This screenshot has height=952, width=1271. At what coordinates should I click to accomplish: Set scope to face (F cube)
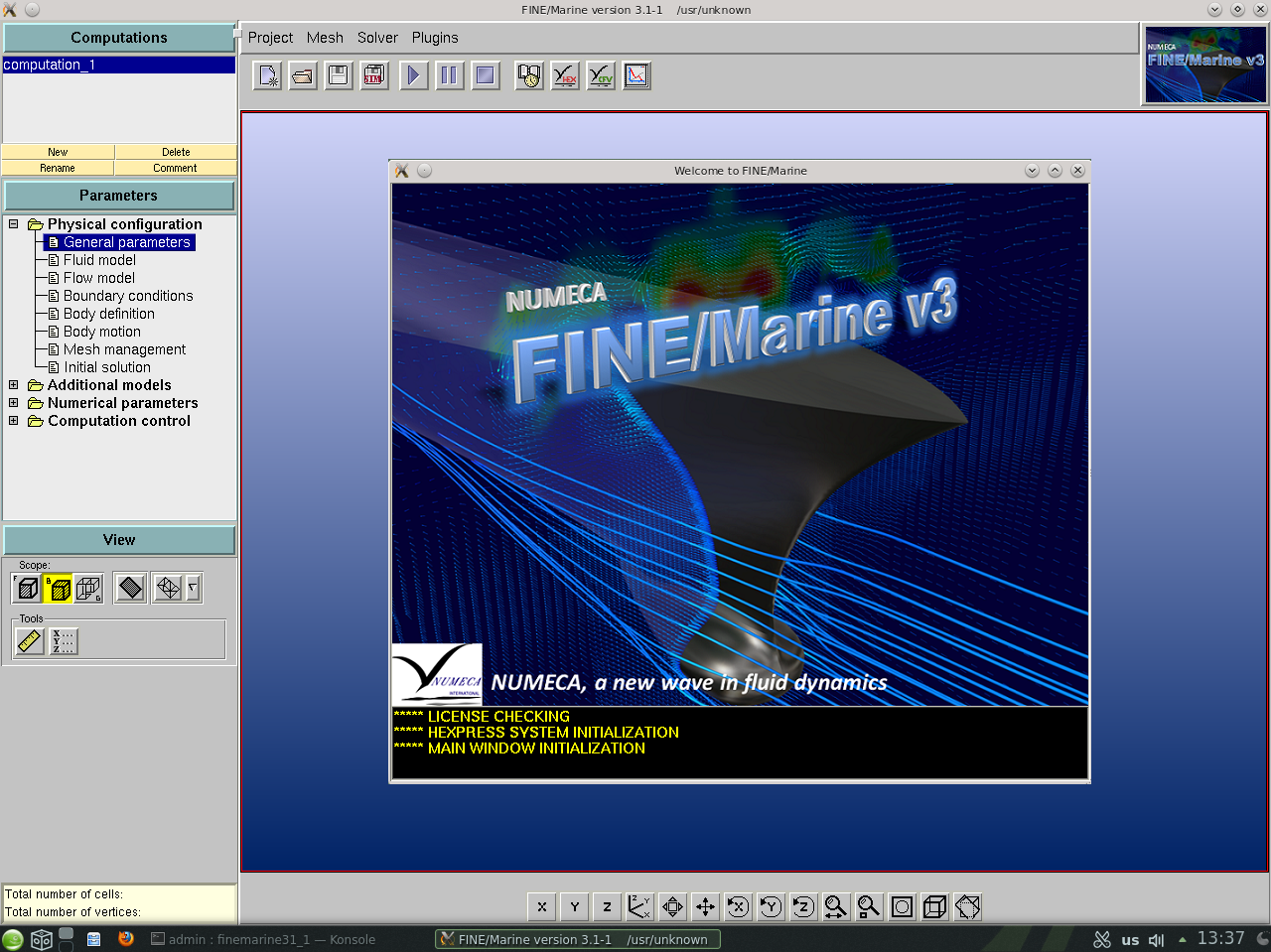point(27,588)
